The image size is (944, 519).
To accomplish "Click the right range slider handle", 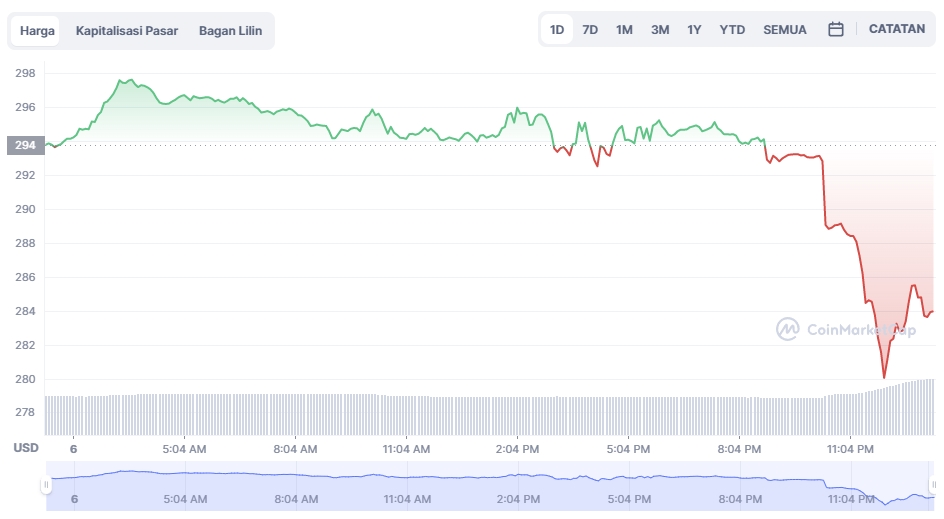I will point(931,485).
